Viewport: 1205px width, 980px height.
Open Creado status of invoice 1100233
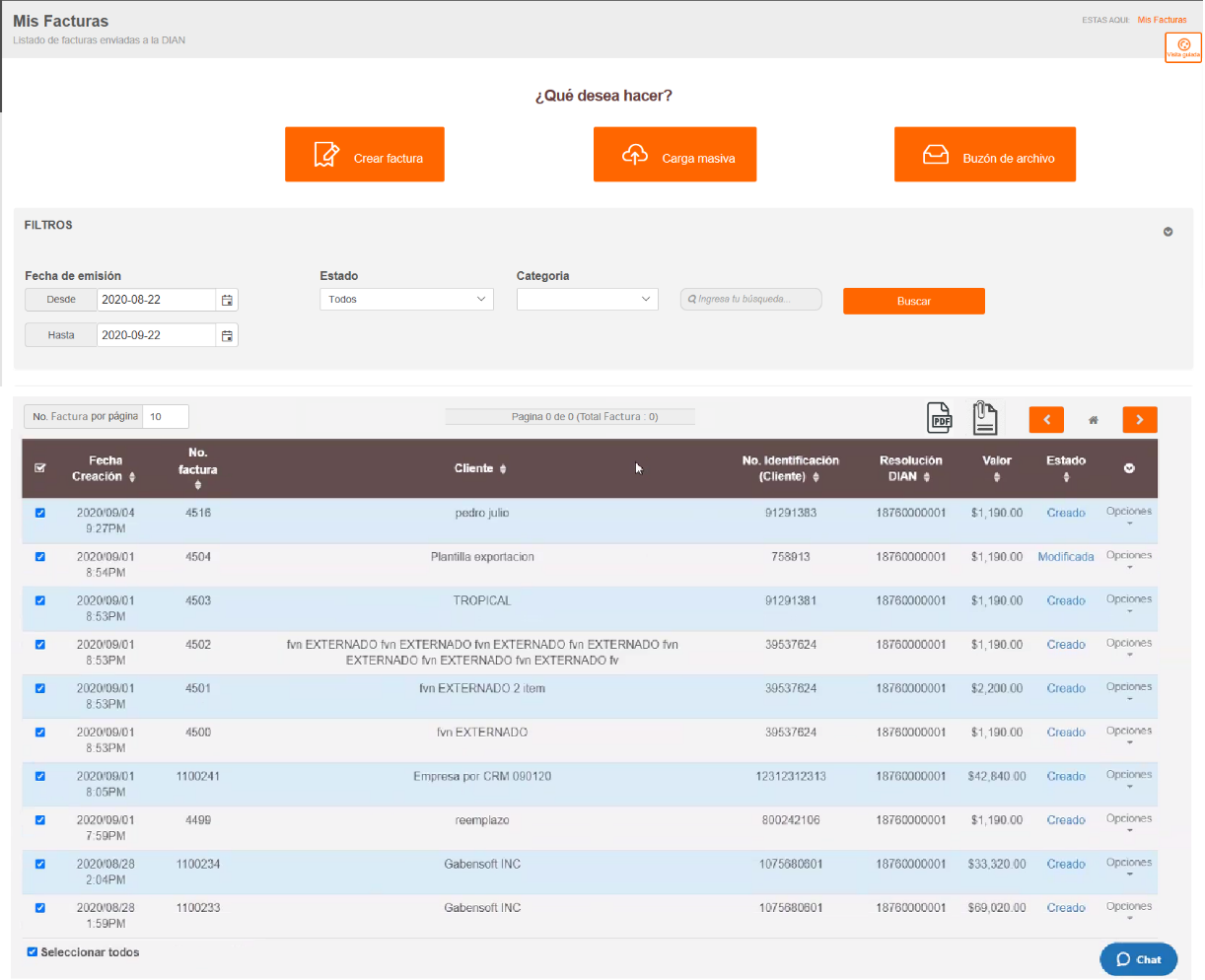tap(1066, 908)
